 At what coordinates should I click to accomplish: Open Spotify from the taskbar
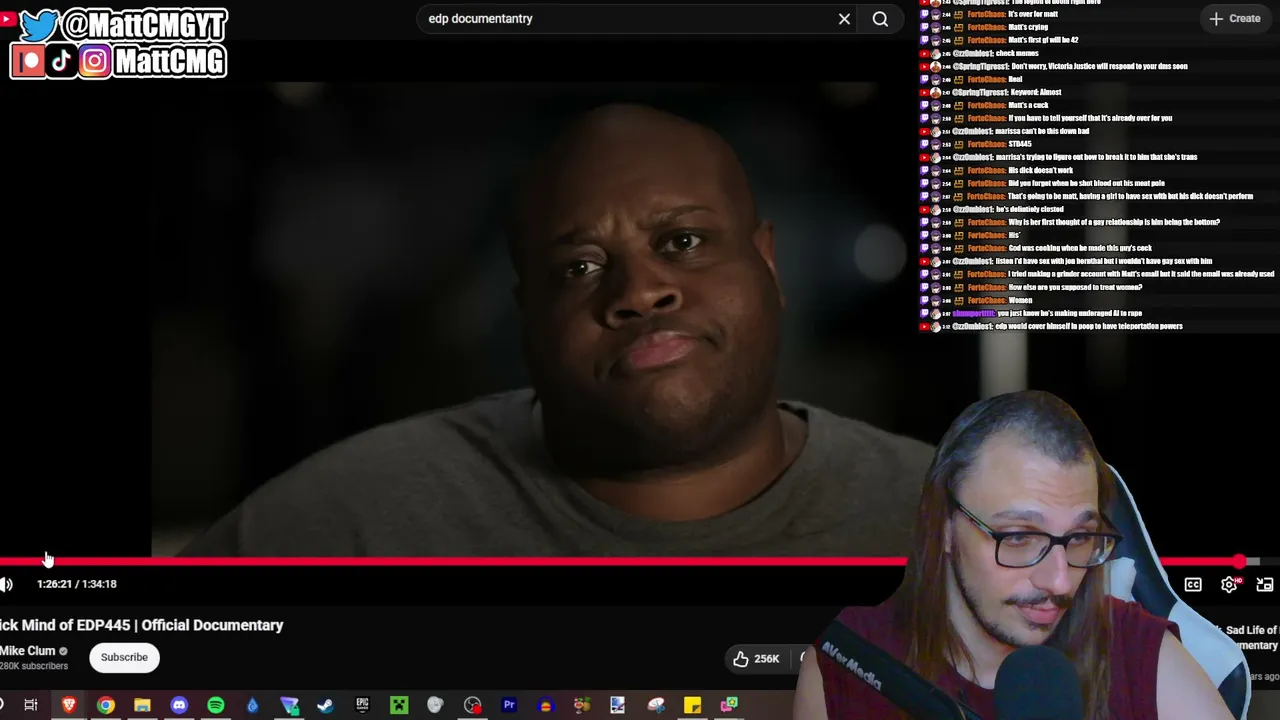(216, 705)
